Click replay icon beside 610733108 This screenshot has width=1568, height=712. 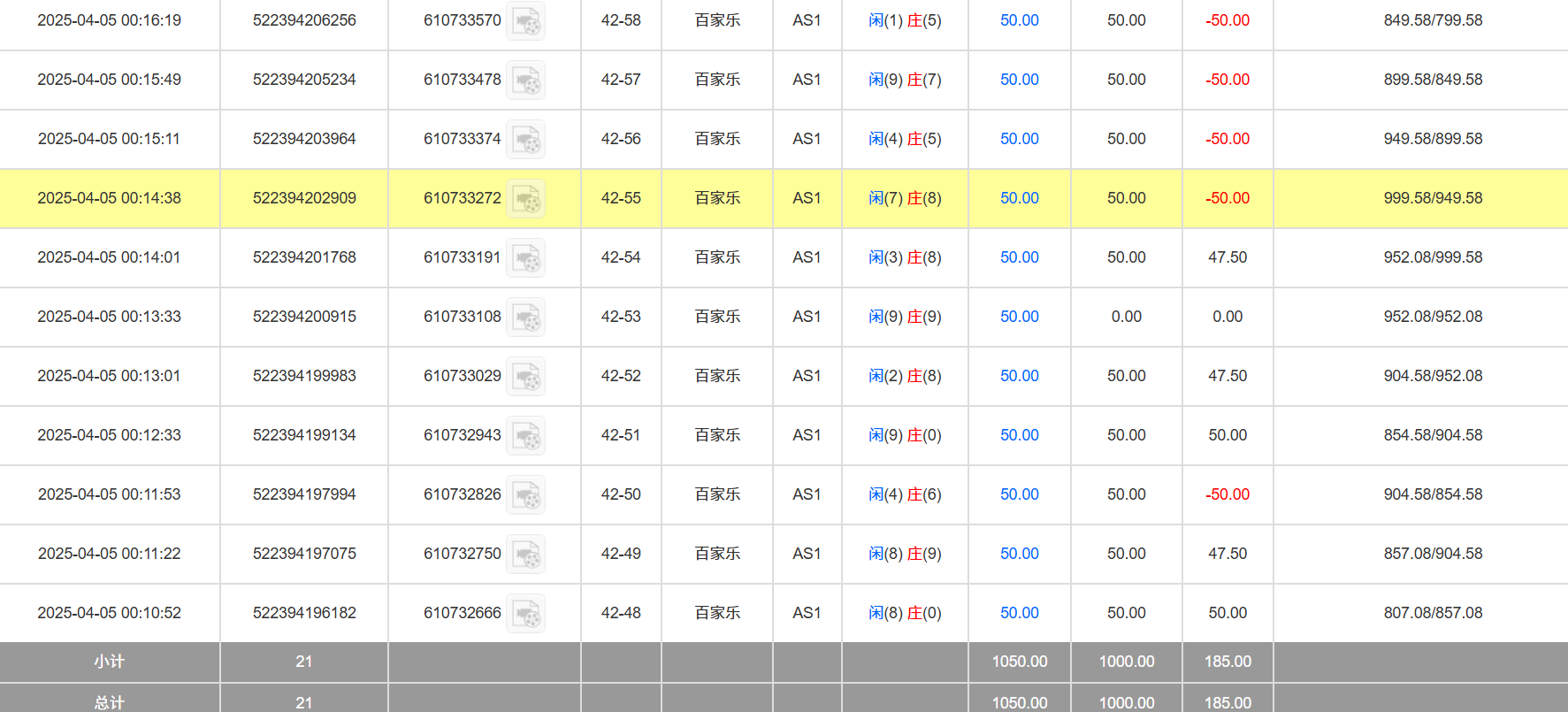[526, 318]
